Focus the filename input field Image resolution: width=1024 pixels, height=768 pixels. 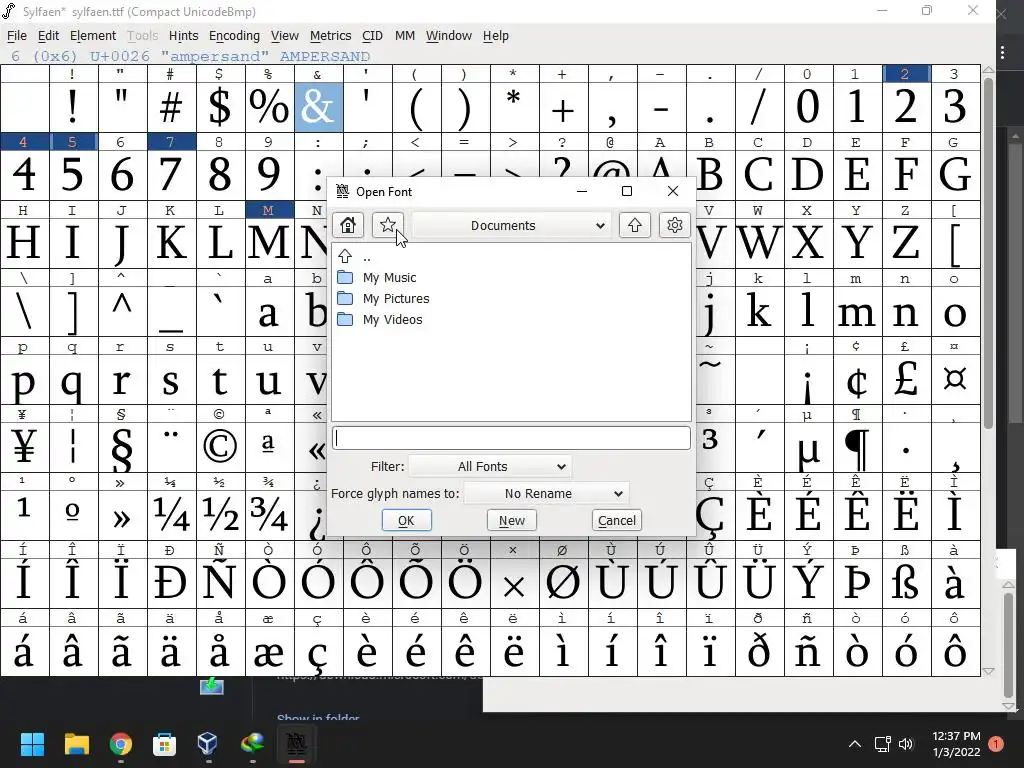[x=511, y=438]
